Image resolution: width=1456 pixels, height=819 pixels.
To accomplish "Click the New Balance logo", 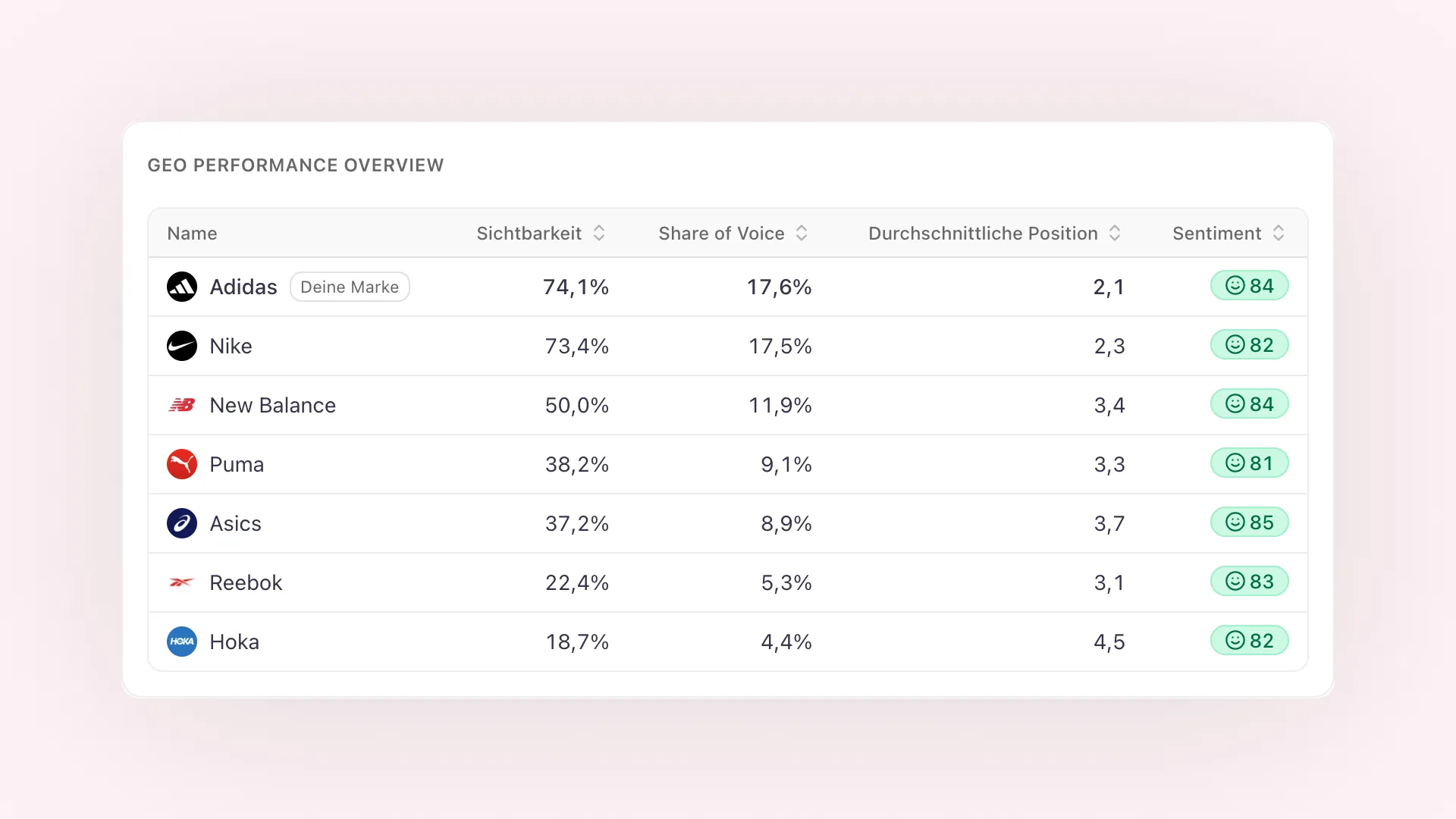I will 182,405.
